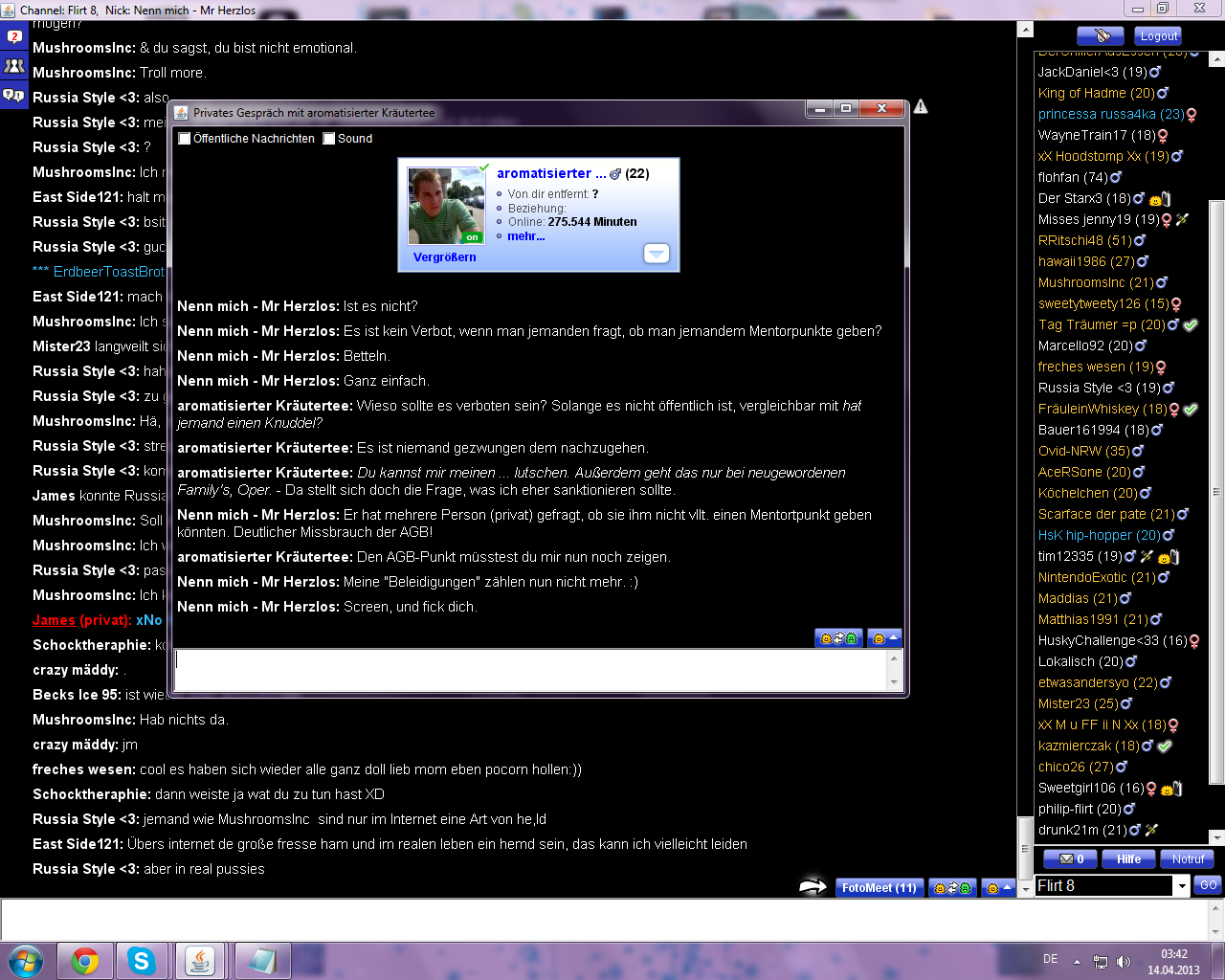The height and width of the screenshot is (980, 1225).
Task: Click Vergrößern under the profile photo
Action: click(444, 257)
